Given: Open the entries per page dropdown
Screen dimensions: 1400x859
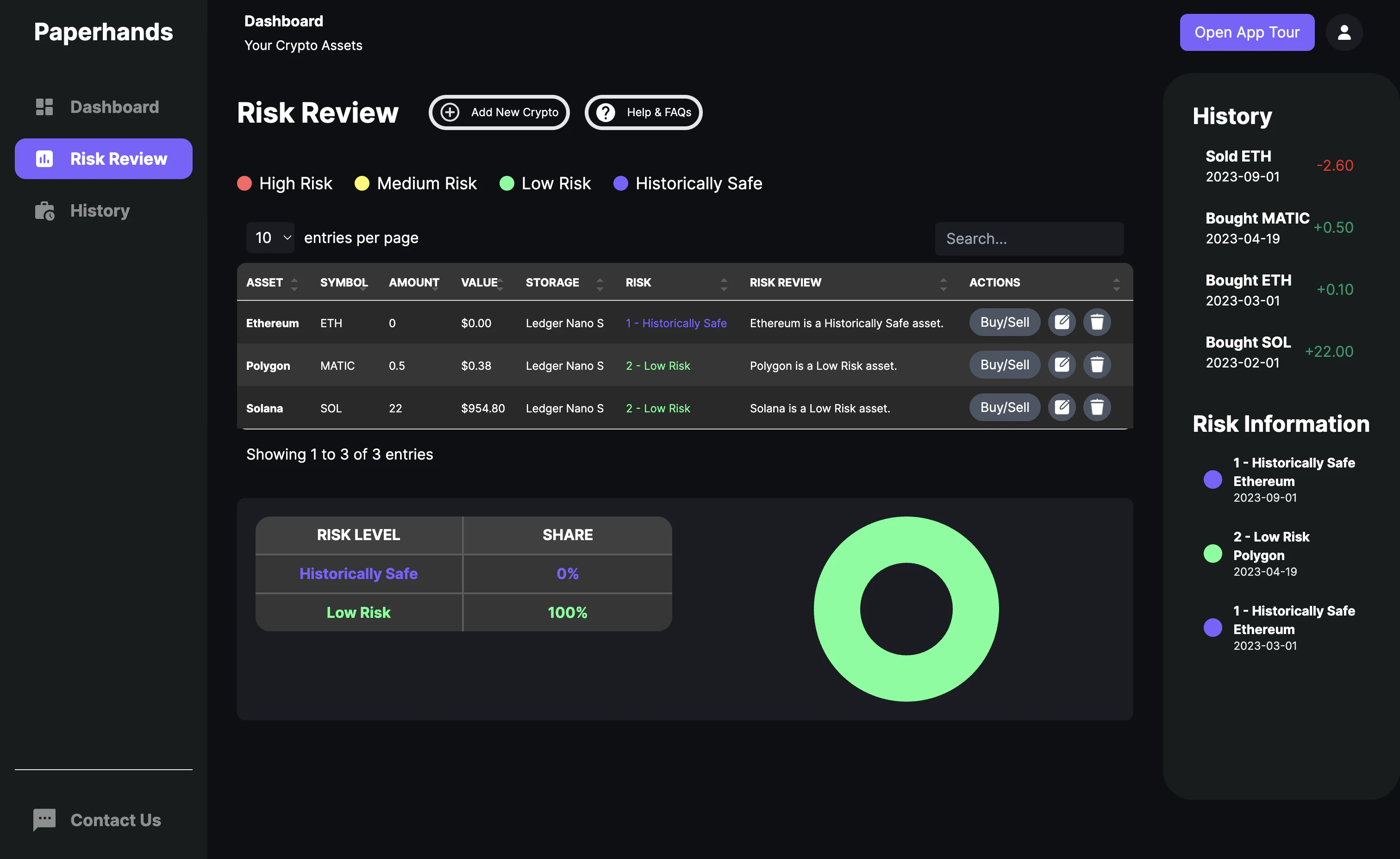Looking at the screenshot, I should 270,237.
